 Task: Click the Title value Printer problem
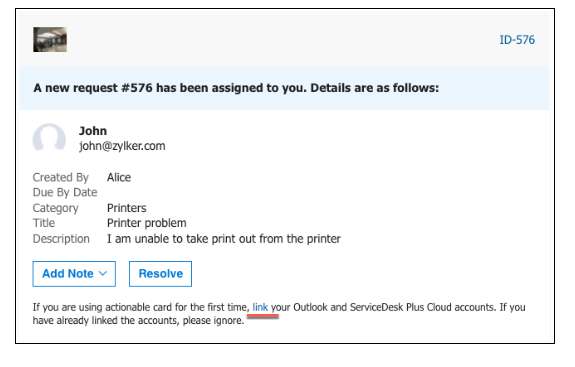click(147, 223)
